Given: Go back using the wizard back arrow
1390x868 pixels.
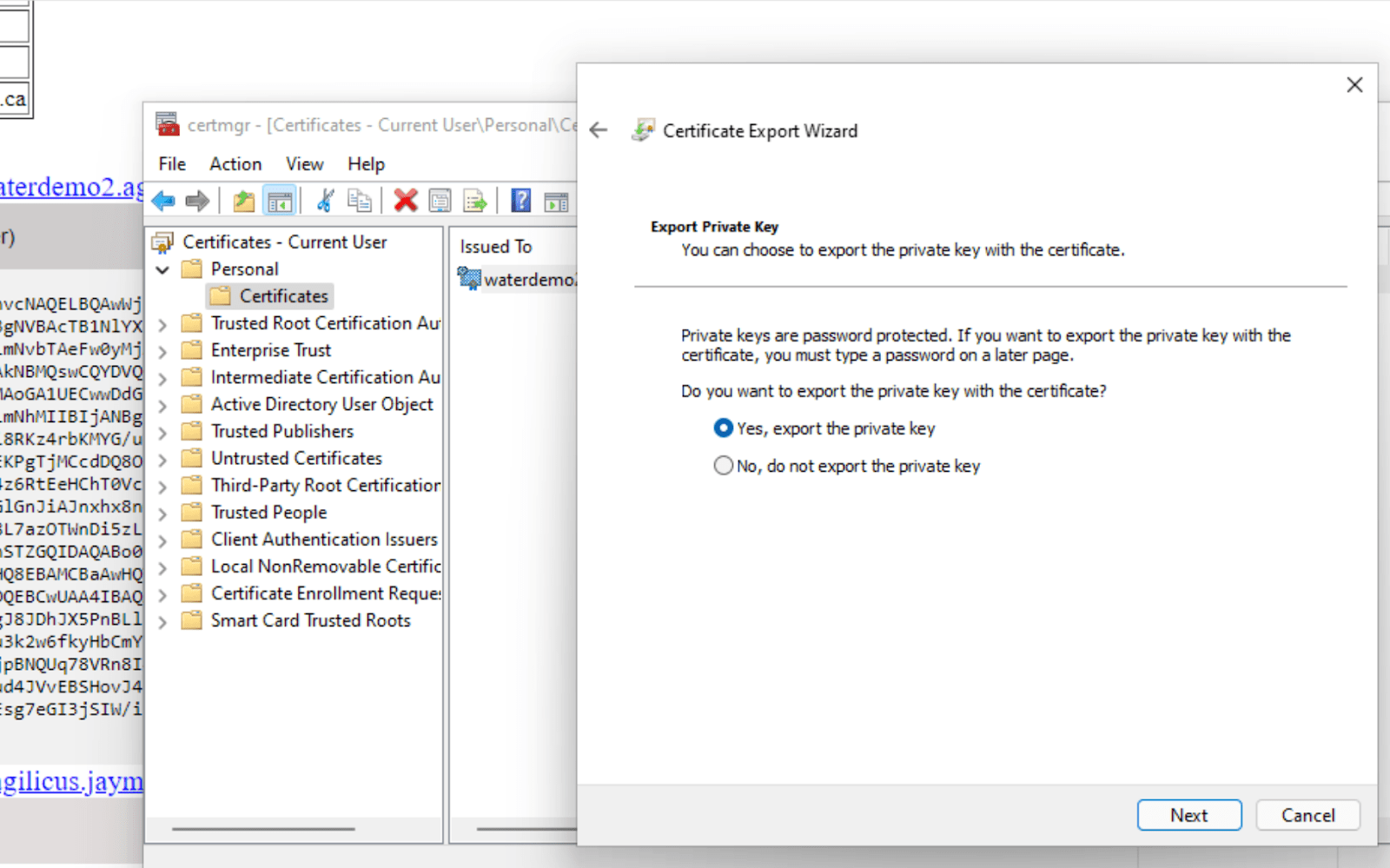Looking at the screenshot, I should click(x=599, y=131).
